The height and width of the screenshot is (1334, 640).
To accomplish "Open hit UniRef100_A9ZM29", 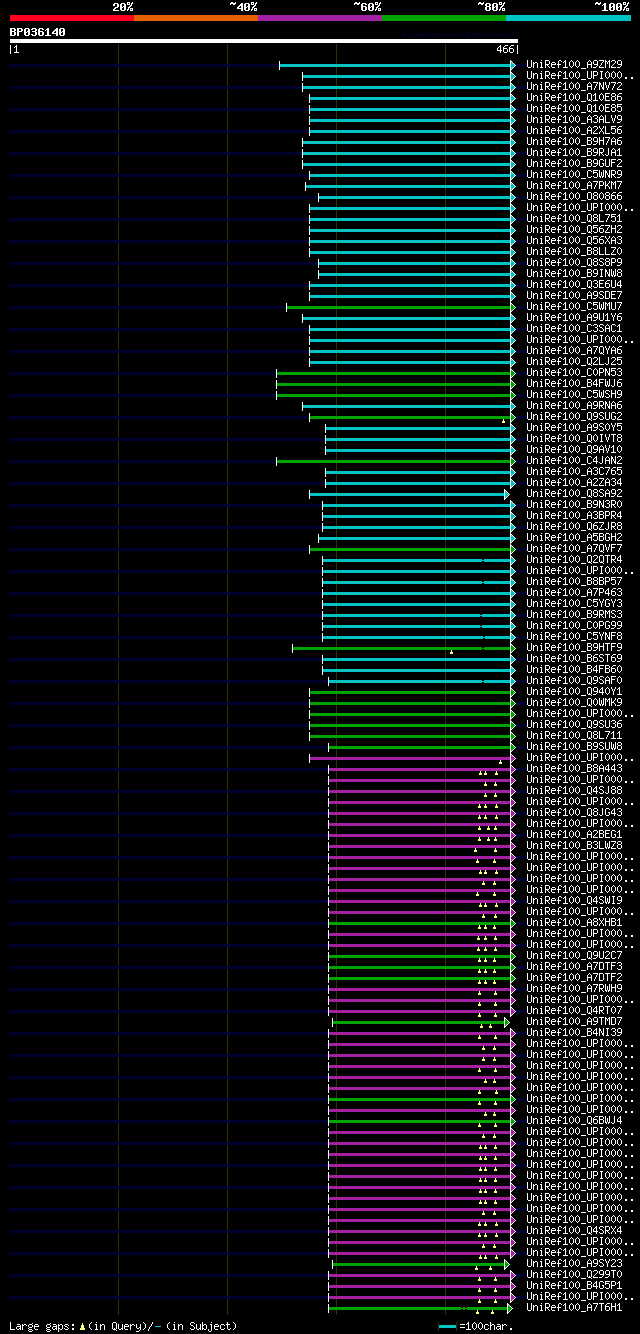I will click(x=574, y=65).
